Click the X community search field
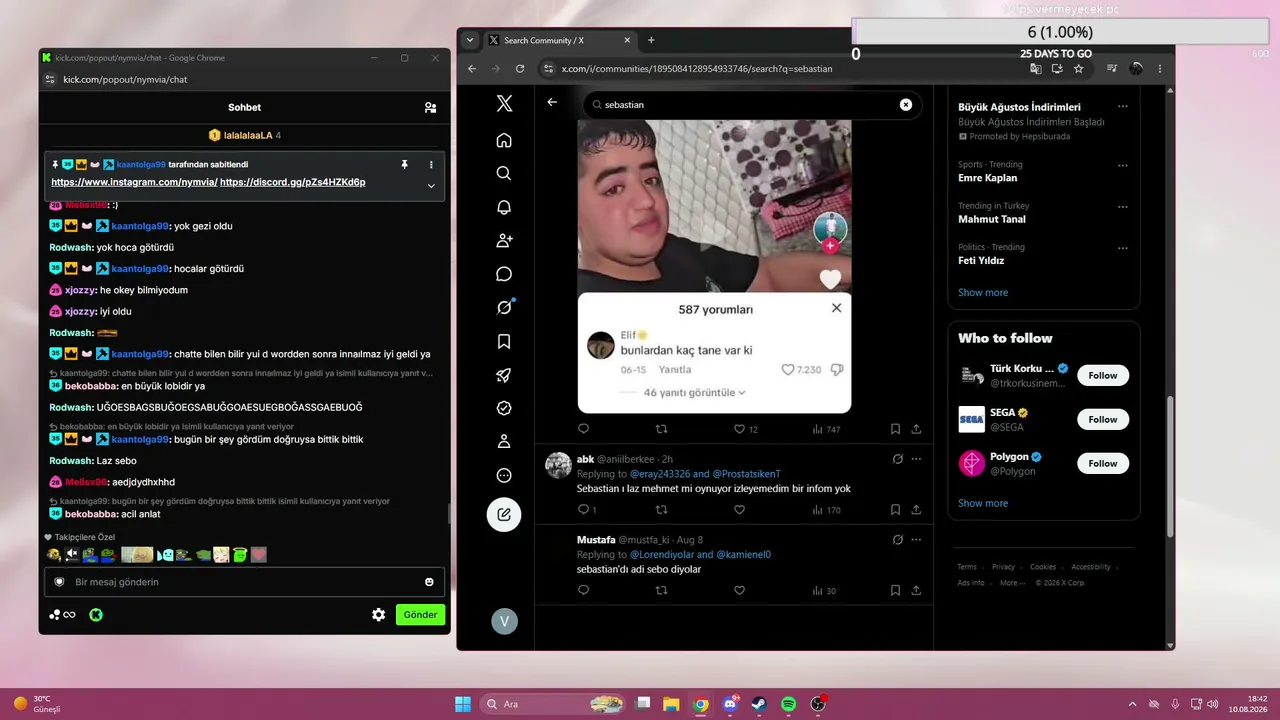 click(751, 104)
